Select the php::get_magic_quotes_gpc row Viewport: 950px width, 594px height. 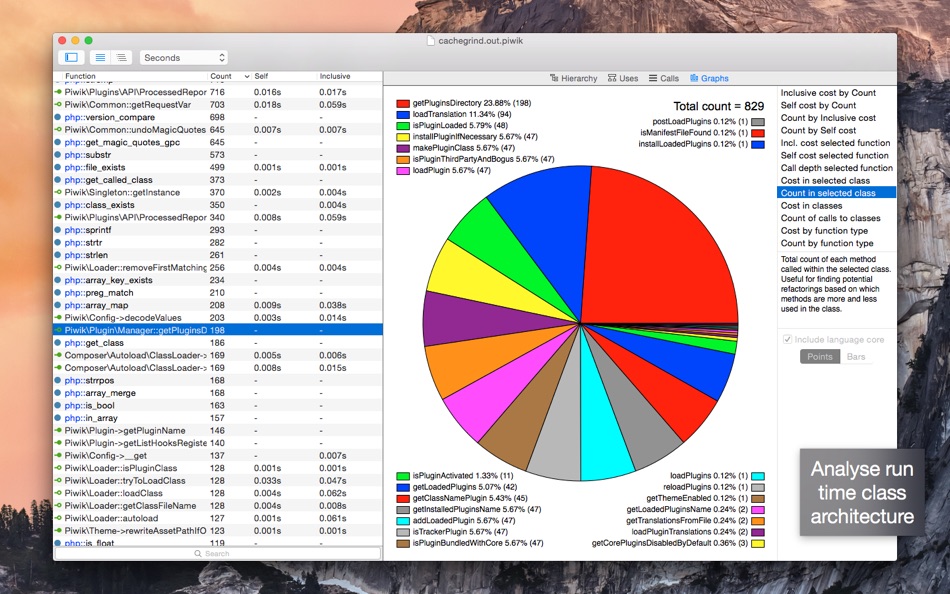coord(218,142)
